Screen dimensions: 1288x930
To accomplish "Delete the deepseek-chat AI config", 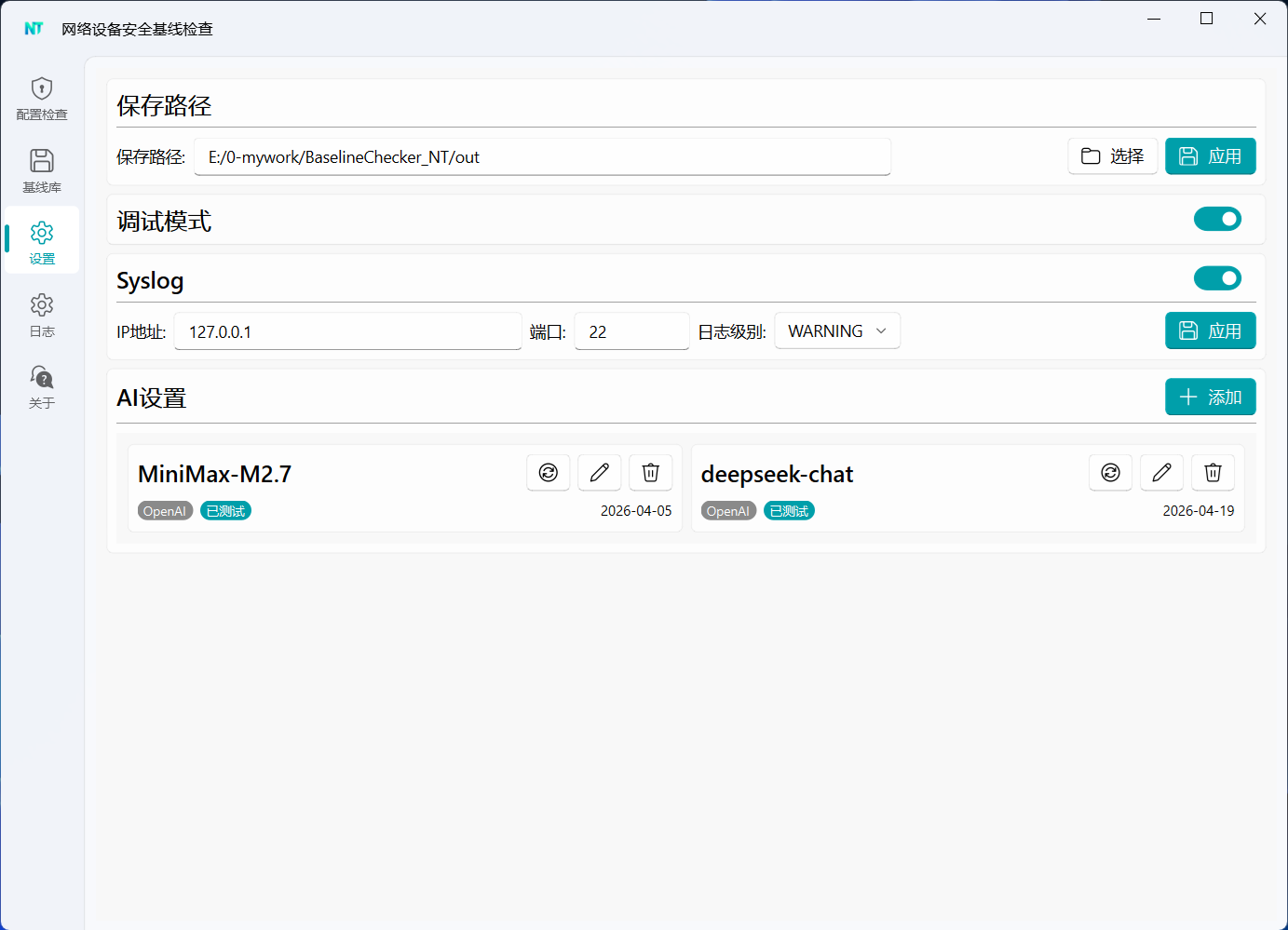I will 1213,473.
